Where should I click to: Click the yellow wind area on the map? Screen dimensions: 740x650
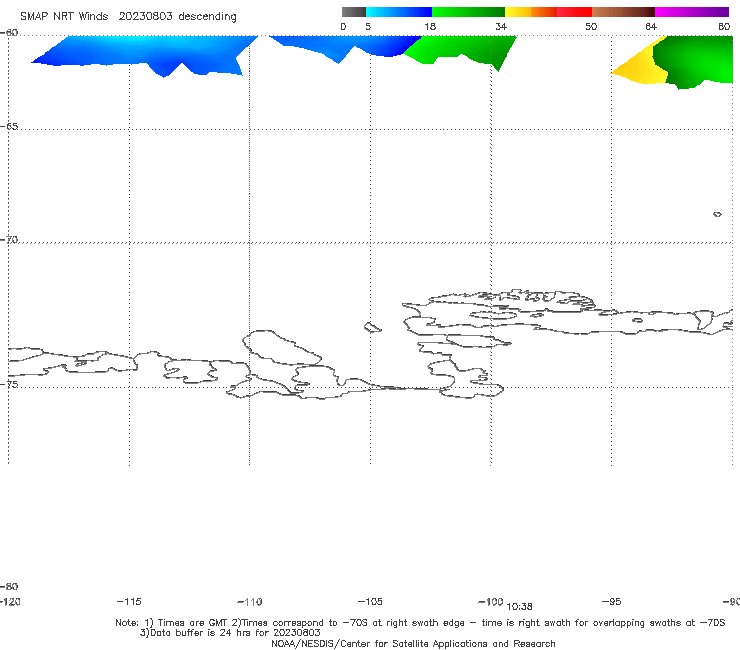tap(639, 66)
